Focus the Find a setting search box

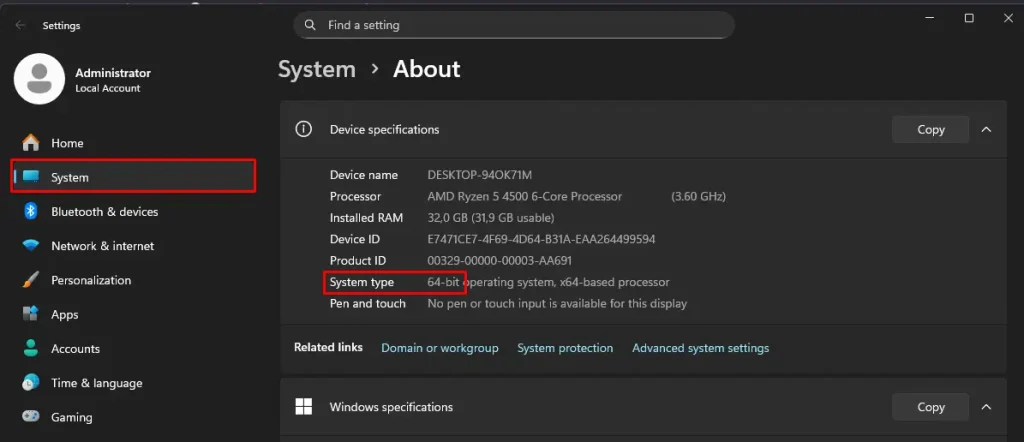coord(514,25)
